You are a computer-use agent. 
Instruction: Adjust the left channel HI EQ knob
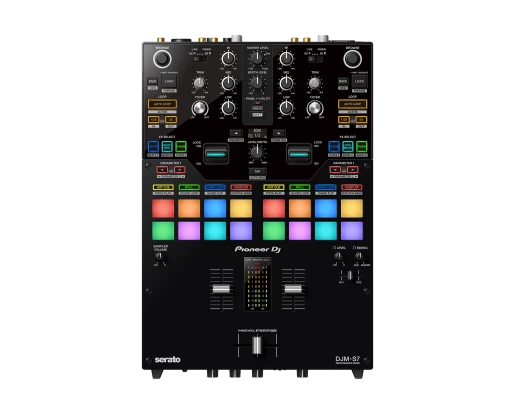pyautogui.click(x=228, y=59)
